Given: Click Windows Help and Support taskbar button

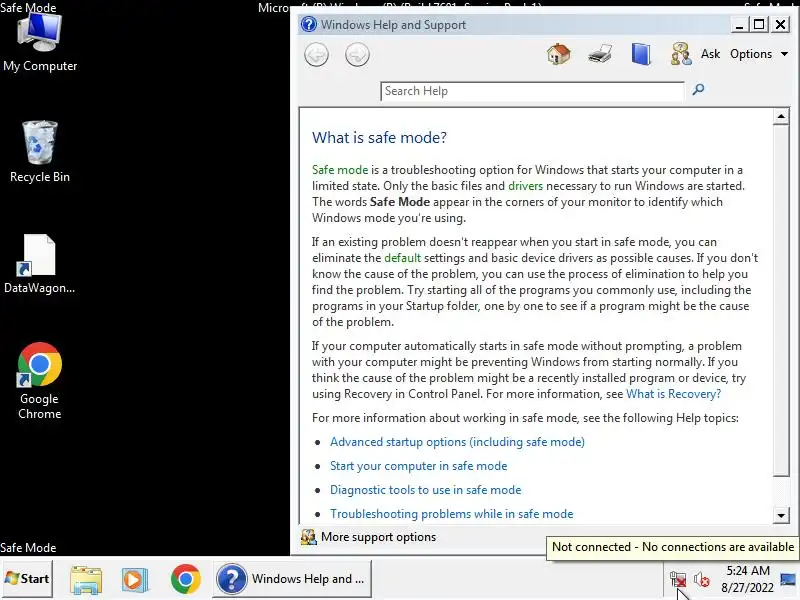Looking at the screenshot, I should pos(292,579).
